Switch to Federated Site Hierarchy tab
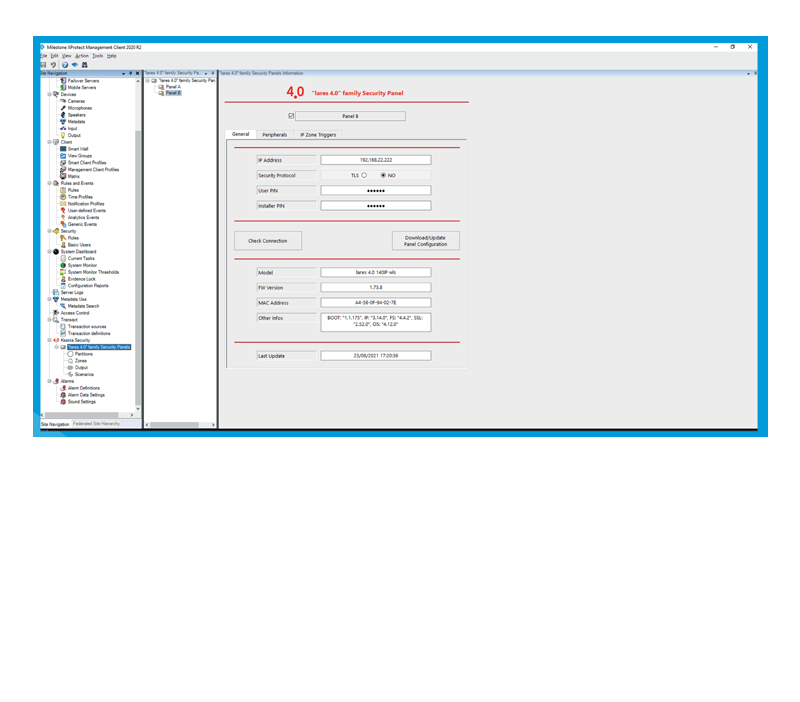 [x=96, y=423]
